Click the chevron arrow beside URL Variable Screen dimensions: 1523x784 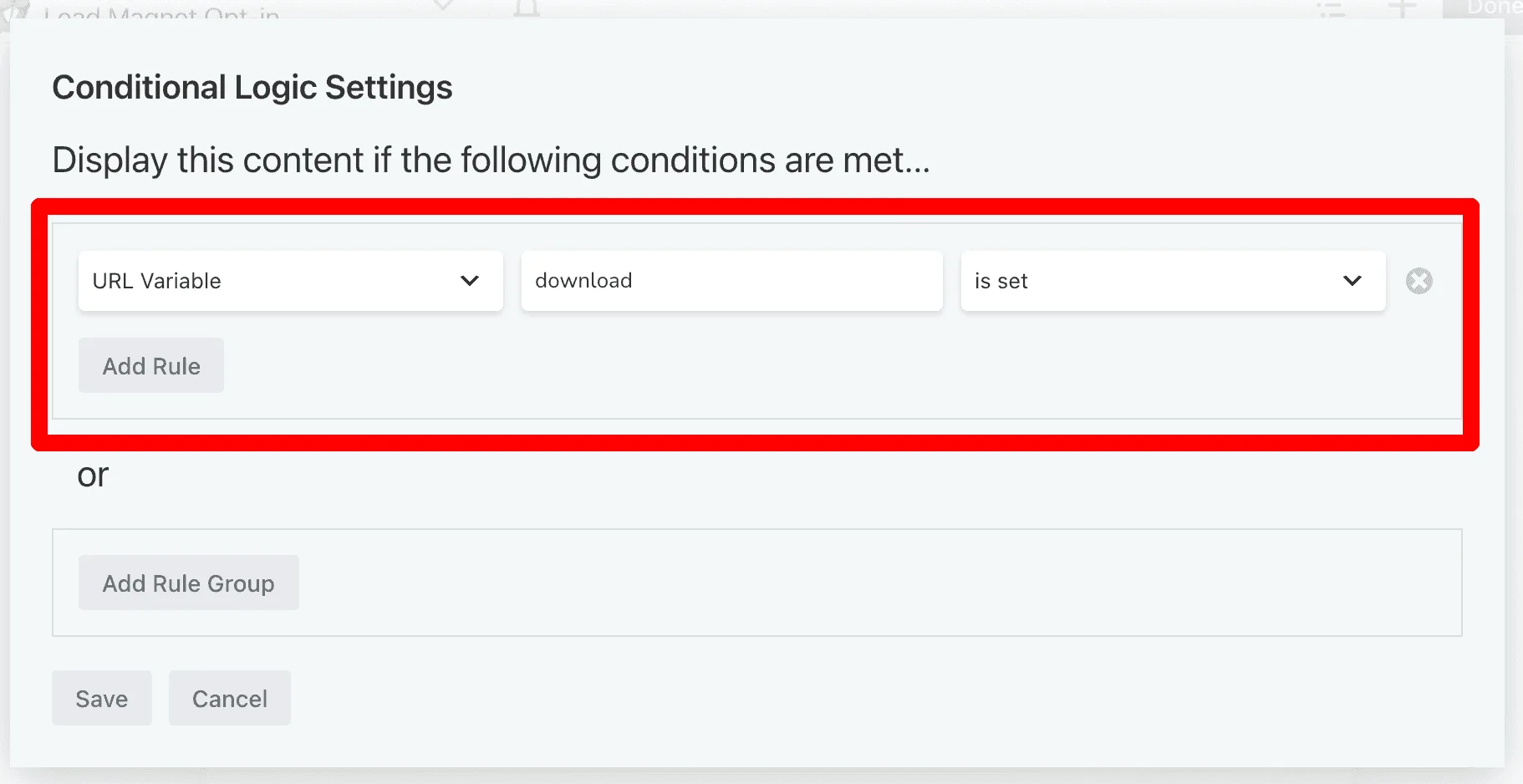click(470, 281)
